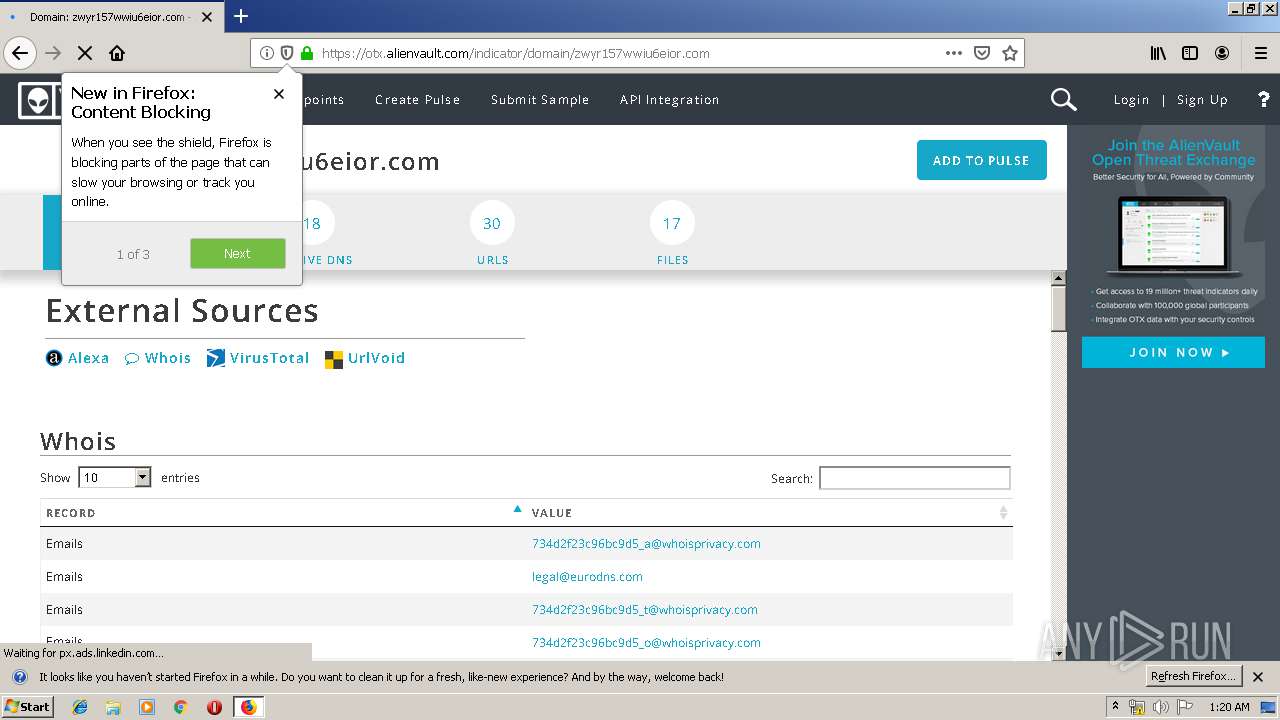Open the volume speaker tray icon
This screenshot has width=1280, height=720.
(x=1160, y=707)
